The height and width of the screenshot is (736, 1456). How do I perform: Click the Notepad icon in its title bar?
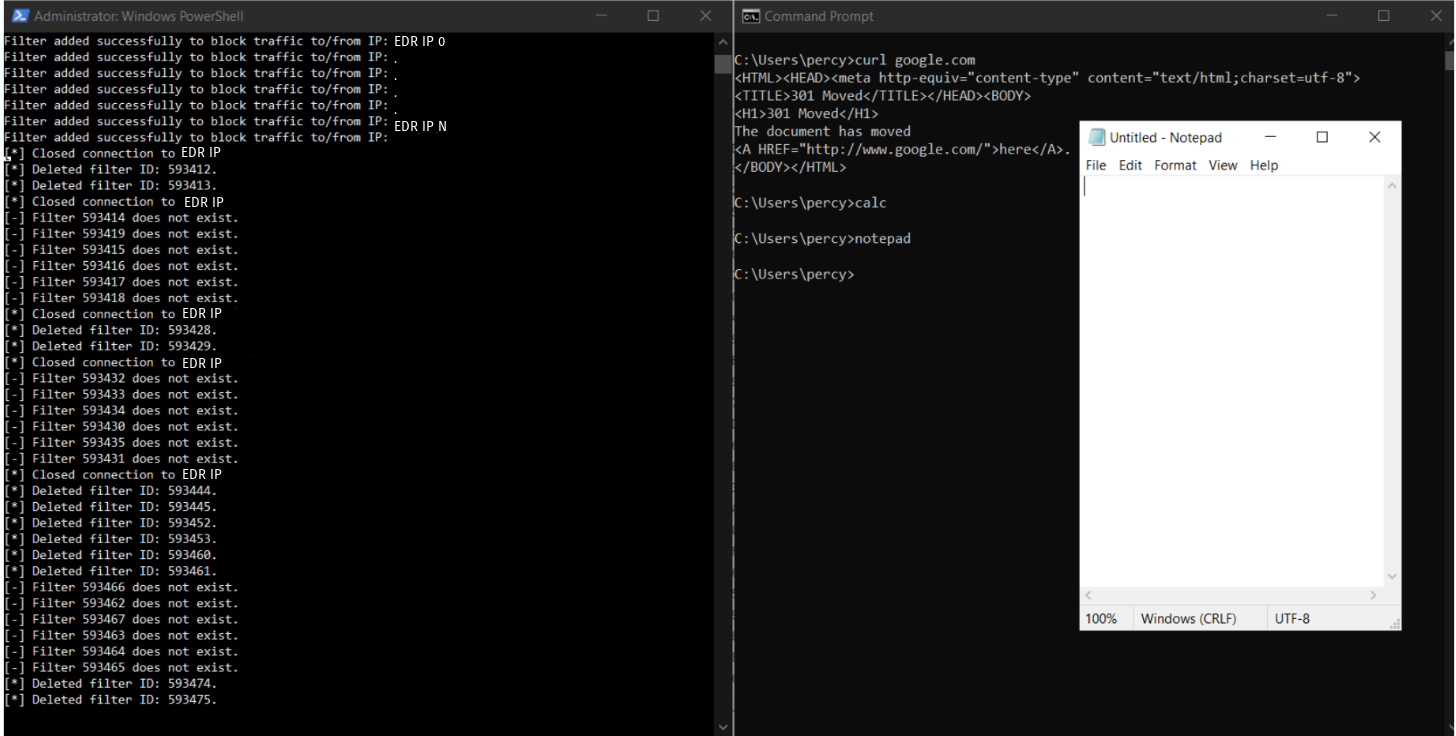[x=1097, y=137]
